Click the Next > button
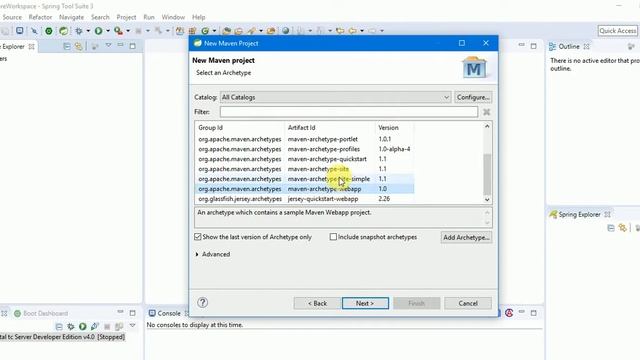Image resolution: width=640 pixels, height=360 pixels. click(x=365, y=303)
